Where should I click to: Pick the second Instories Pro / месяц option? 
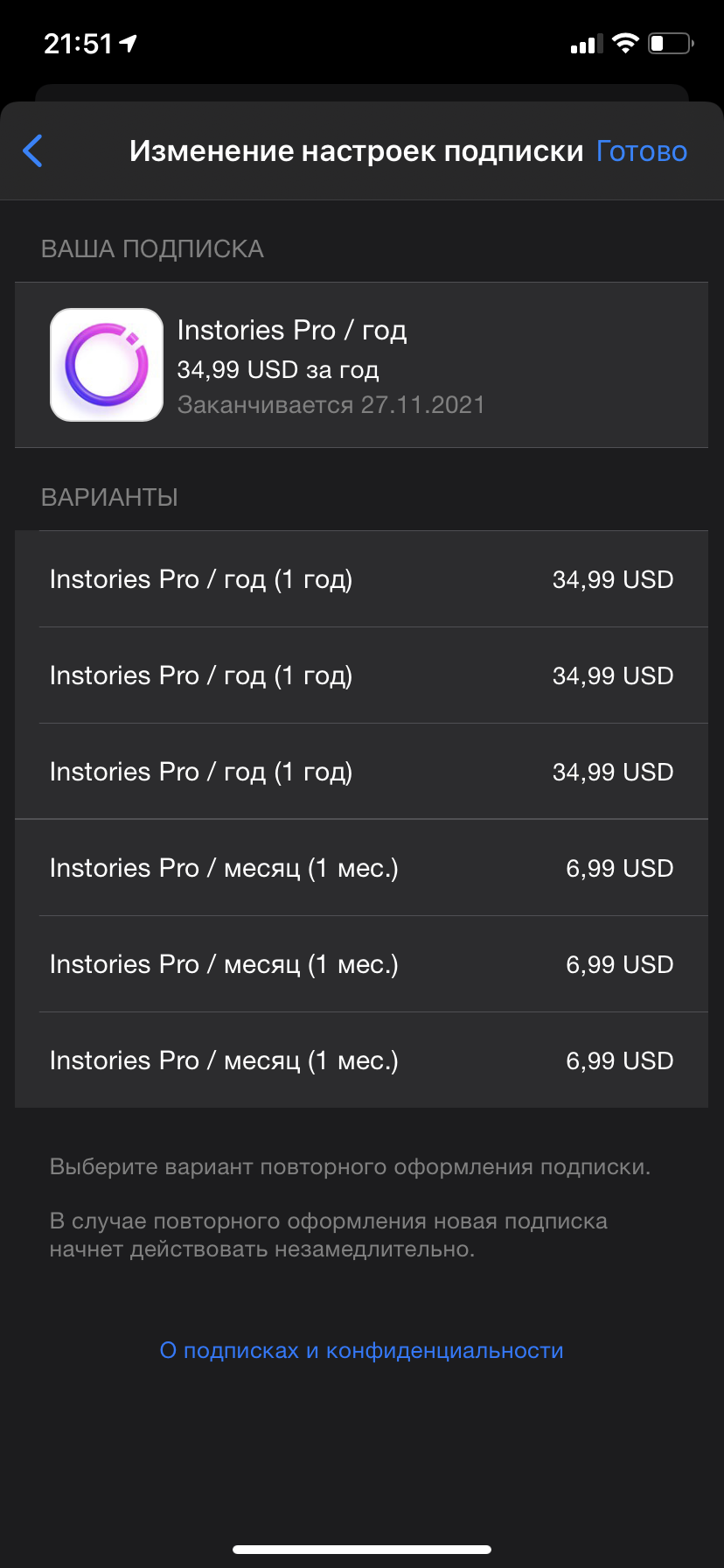(361, 964)
